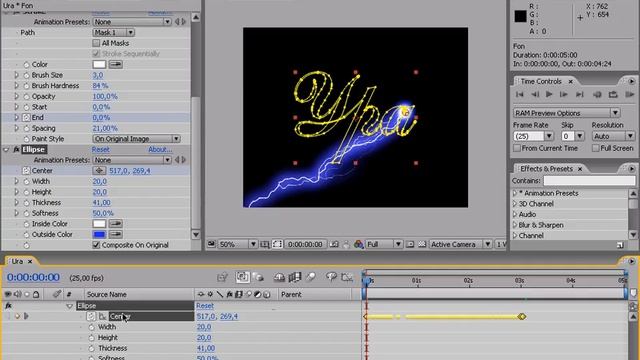Open the graph editor for Center
This screenshot has height=360, width=640.
click(x=102, y=316)
